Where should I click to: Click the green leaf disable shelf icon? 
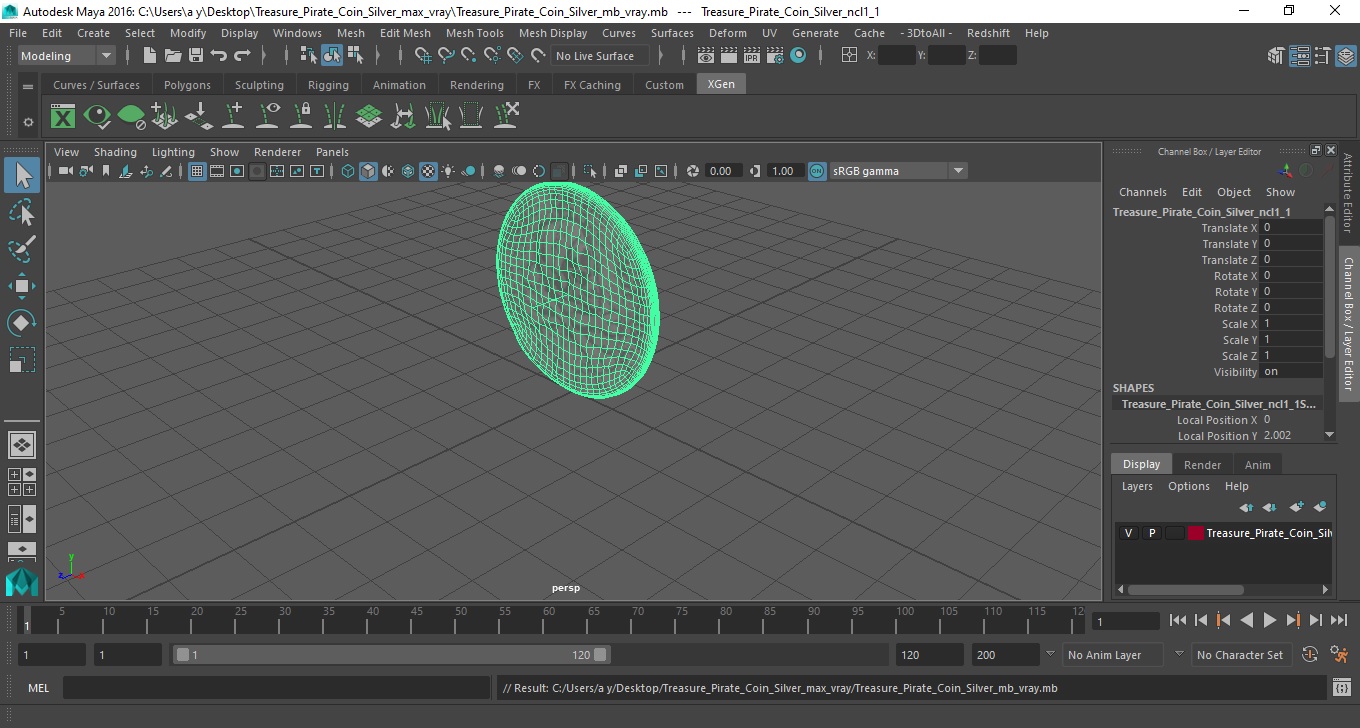pyautogui.click(x=131, y=117)
